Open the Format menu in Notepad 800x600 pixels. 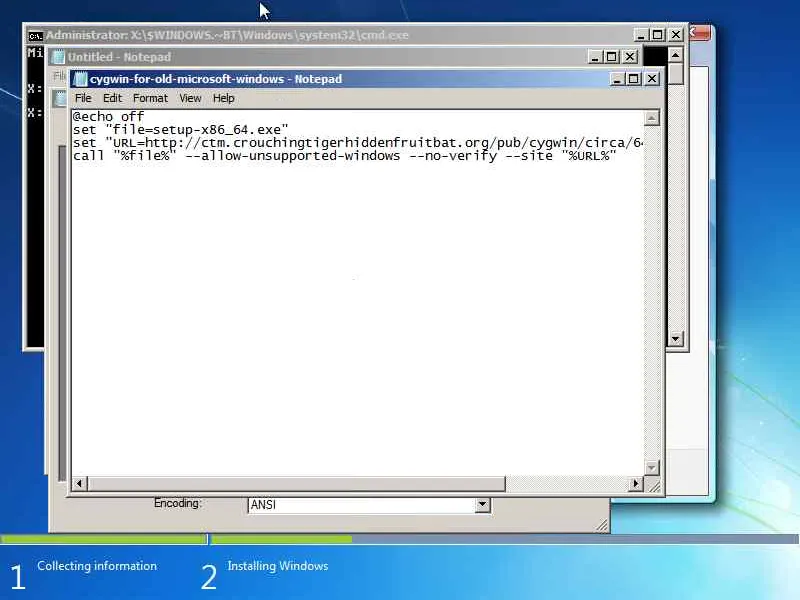[150, 98]
